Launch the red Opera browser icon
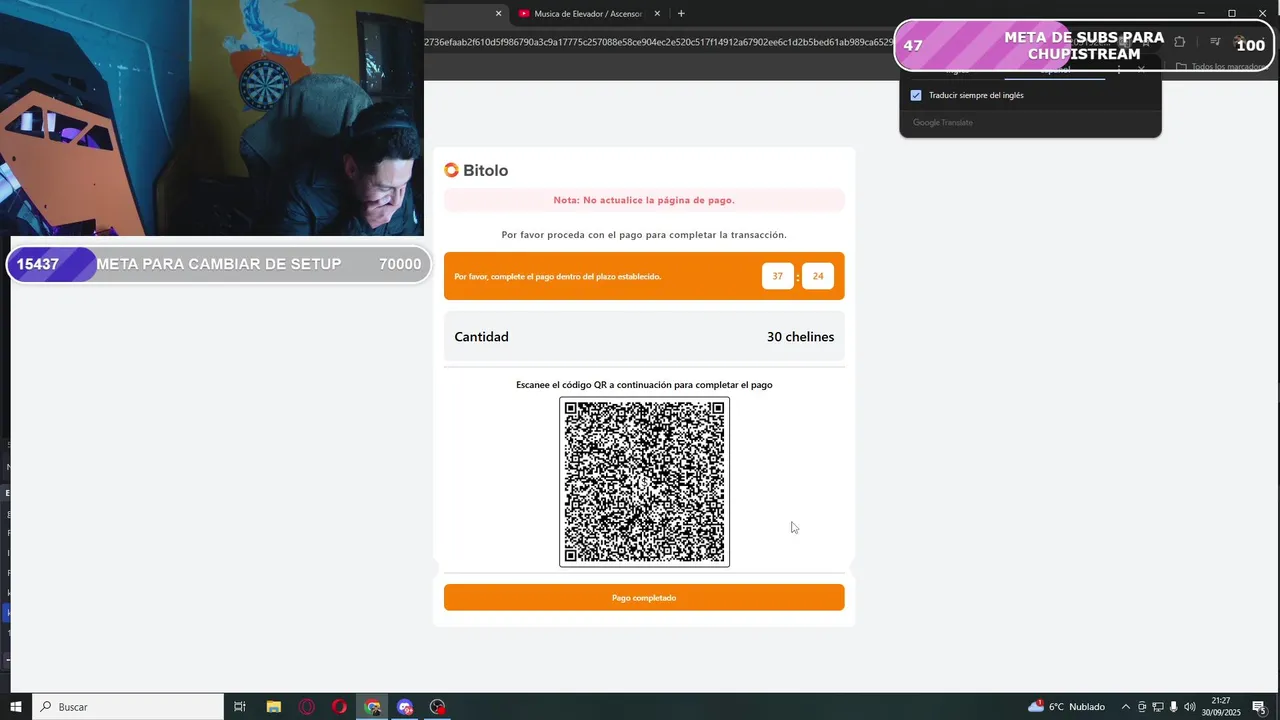This screenshot has width=1280, height=720. pyautogui.click(x=339, y=707)
